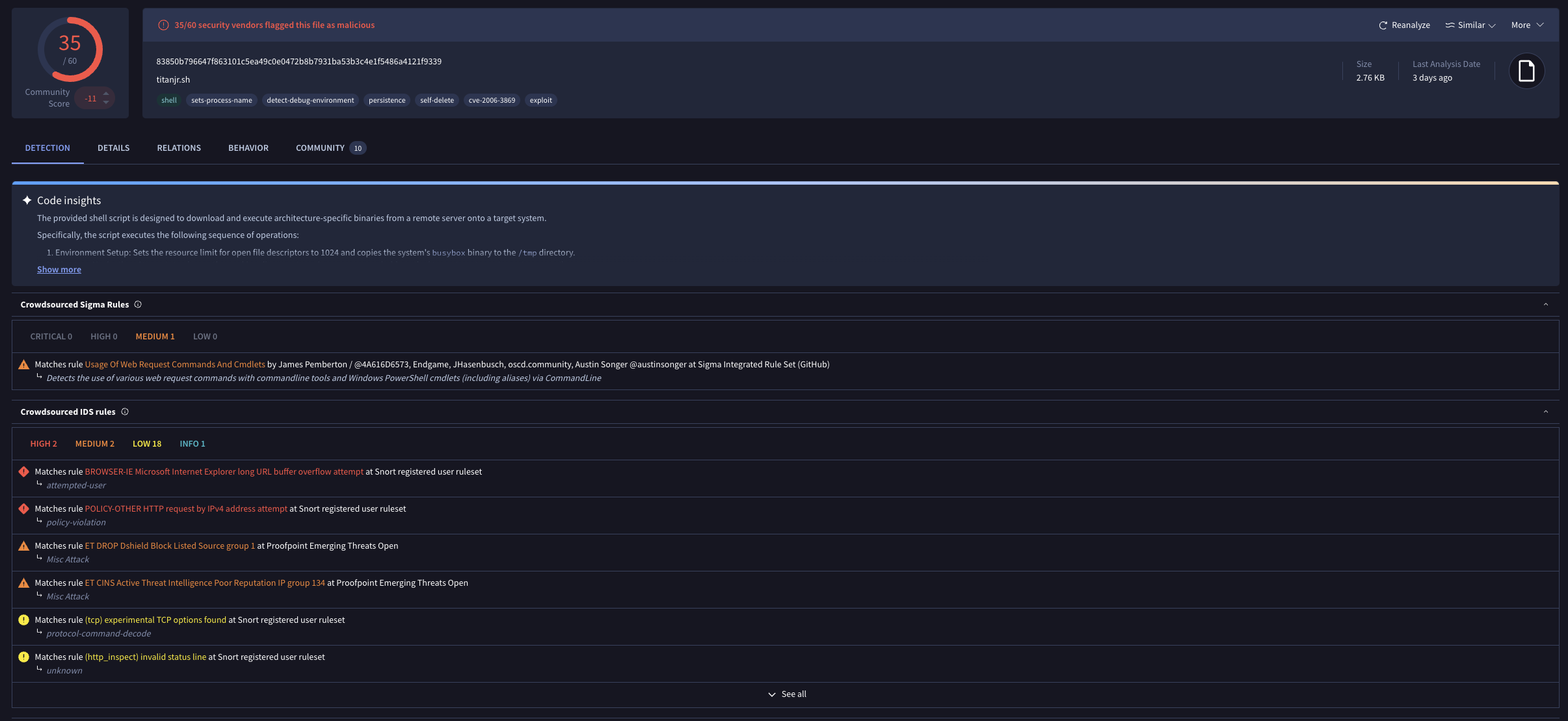
Task: Click the titanjr.sh file name
Action: (173, 80)
